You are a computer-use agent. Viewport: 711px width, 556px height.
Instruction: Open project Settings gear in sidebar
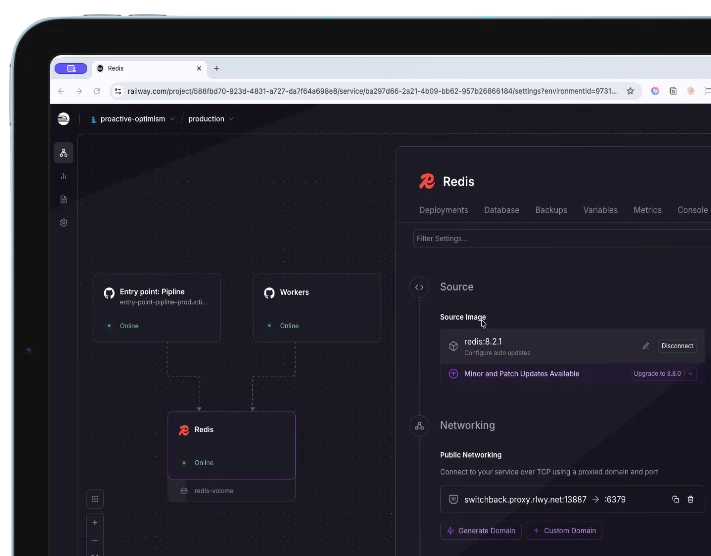point(63,223)
